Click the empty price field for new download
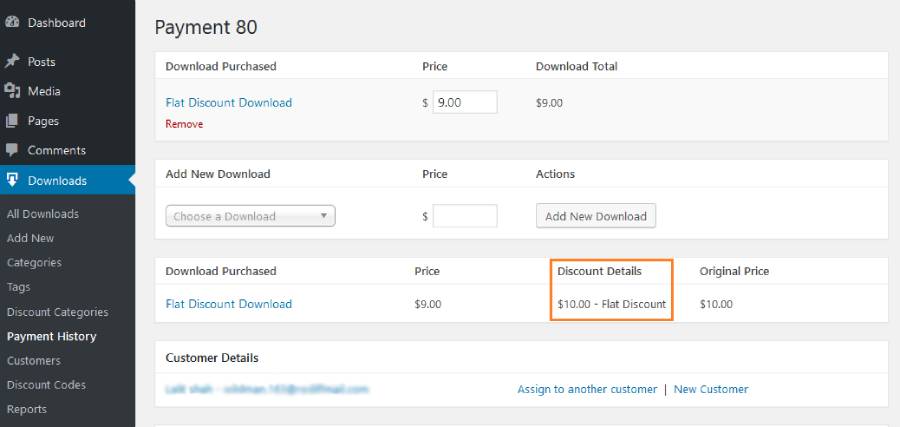 (464, 216)
